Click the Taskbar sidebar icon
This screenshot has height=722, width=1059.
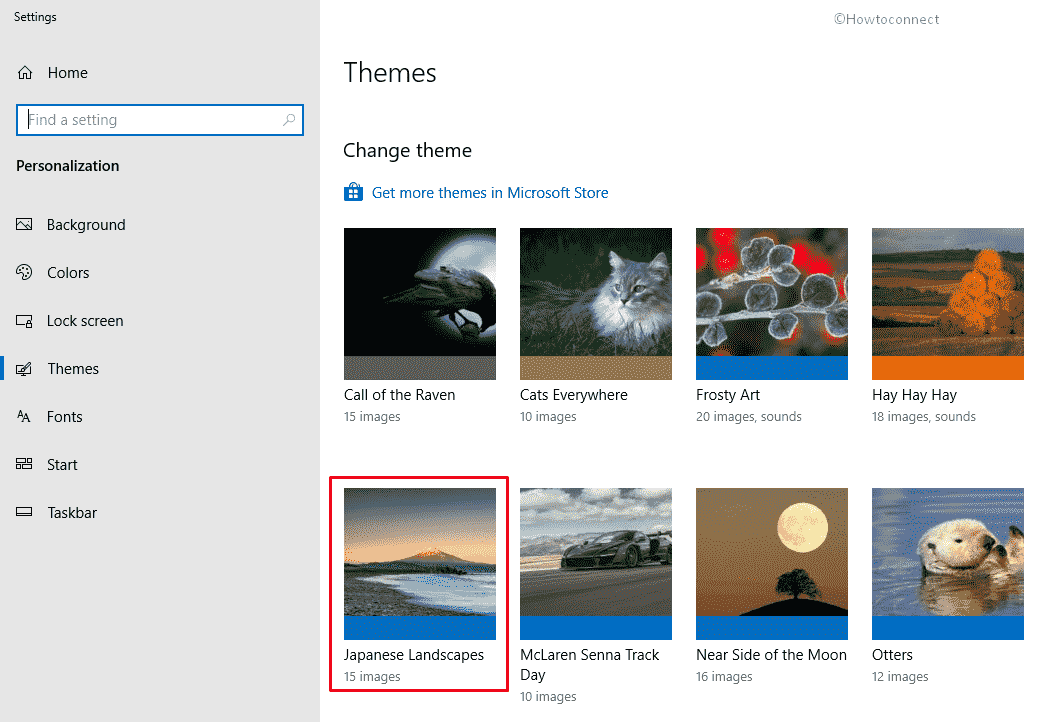coord(22,512)
